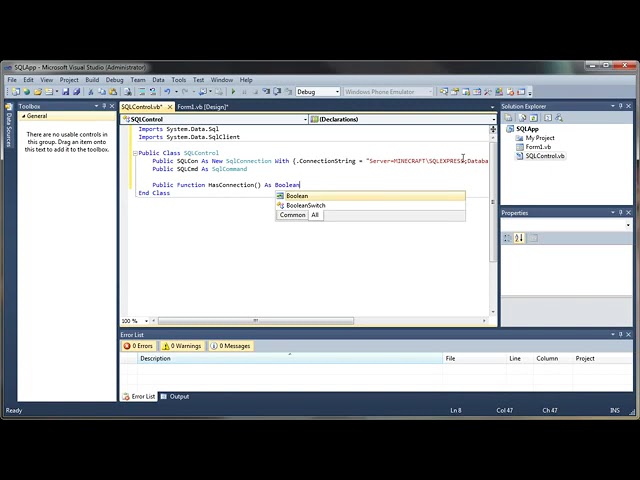This screenshot has height=480, width=640.
Task: Toggle the 0 Warnings filter button
Action: pos(182,346)
